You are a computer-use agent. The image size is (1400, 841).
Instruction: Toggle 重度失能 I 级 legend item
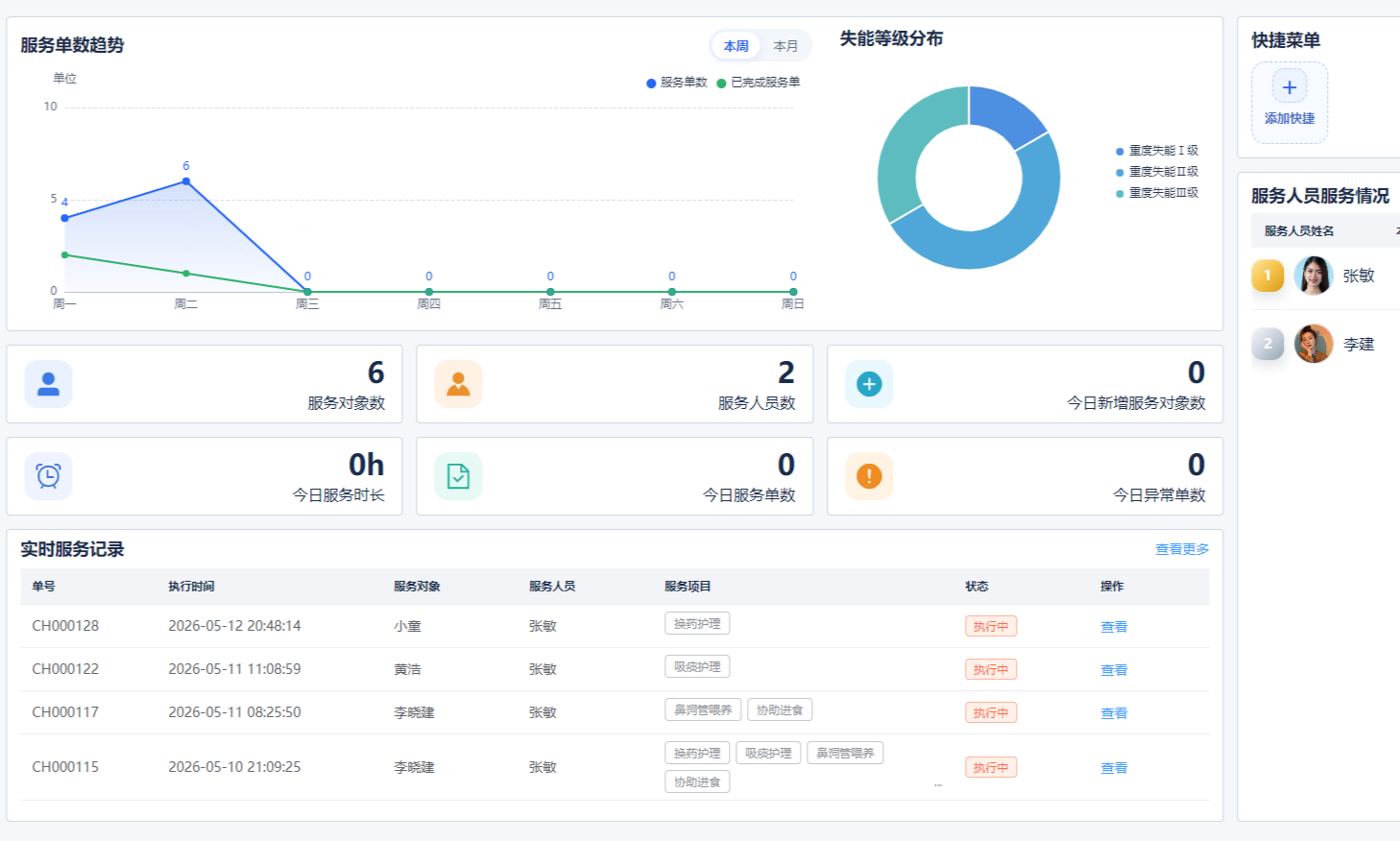pos(1157,151)
